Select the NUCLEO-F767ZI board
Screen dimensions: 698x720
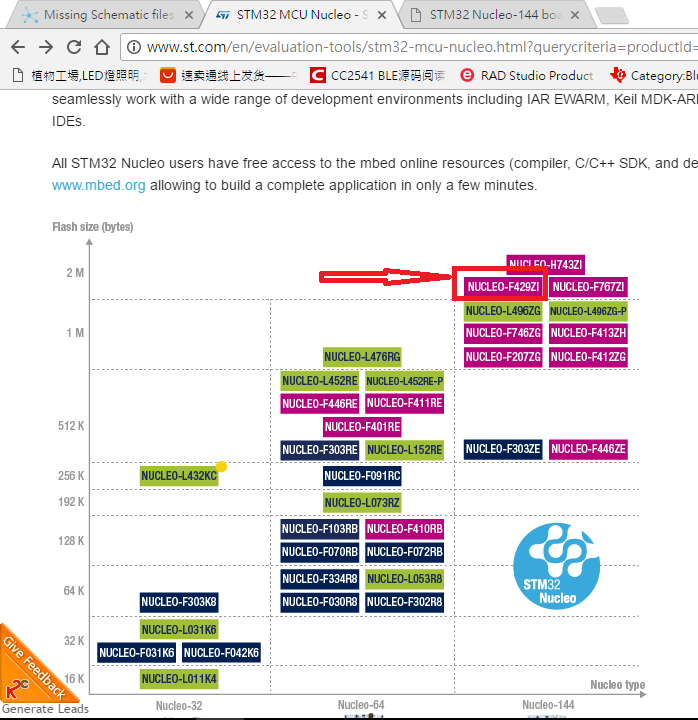[x=588, y=287]
